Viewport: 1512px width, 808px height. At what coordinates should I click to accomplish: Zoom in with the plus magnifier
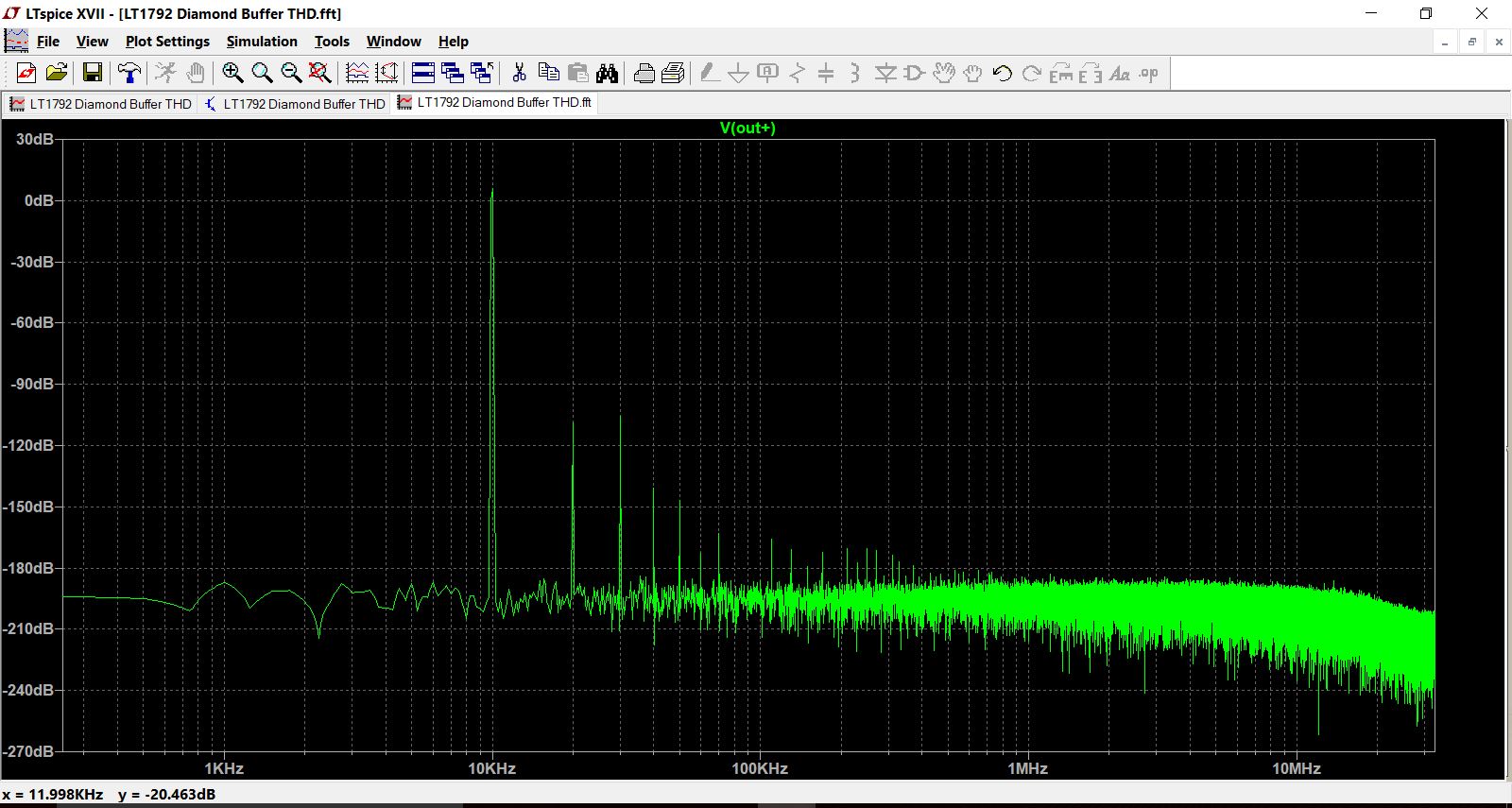tap(232, 73)
